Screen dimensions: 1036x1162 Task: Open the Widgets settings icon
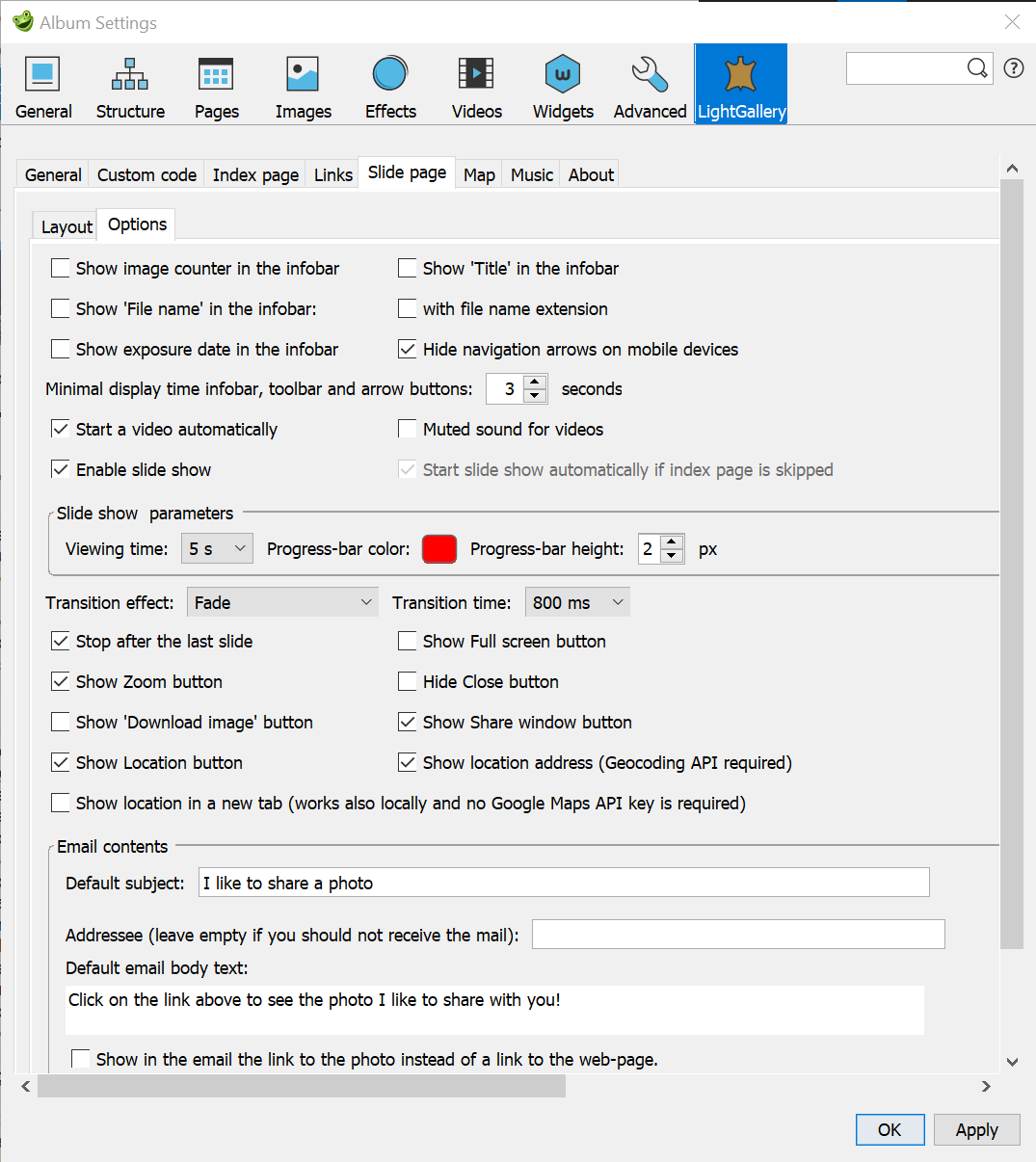pyautogui.click(x=562, y=85)
